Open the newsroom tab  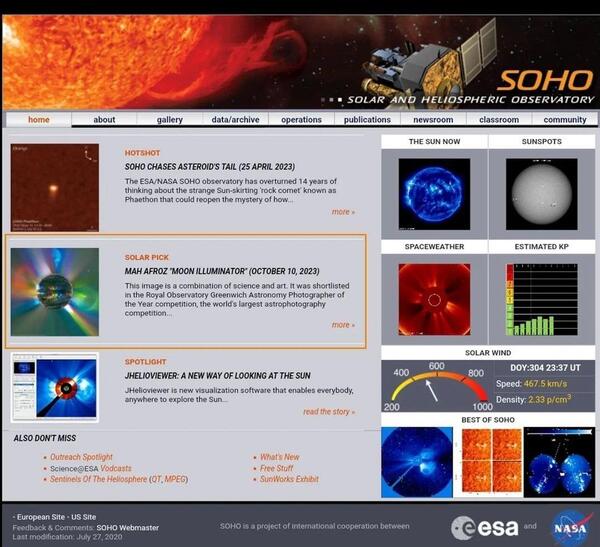click(433, 120)
